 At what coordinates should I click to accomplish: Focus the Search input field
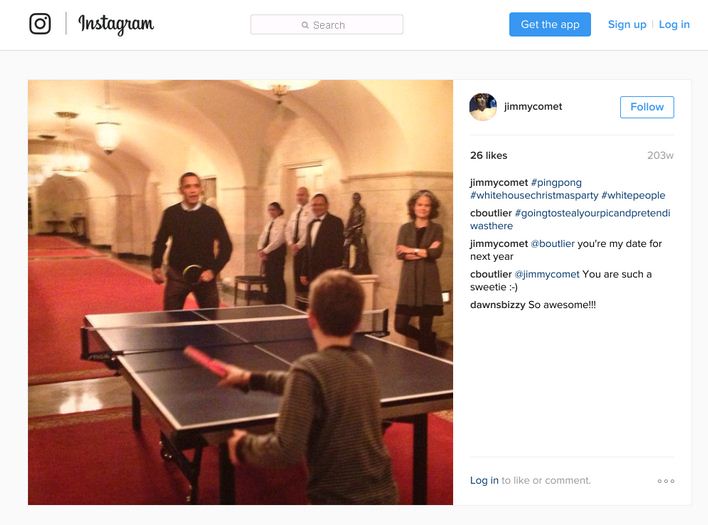[327, 24]
